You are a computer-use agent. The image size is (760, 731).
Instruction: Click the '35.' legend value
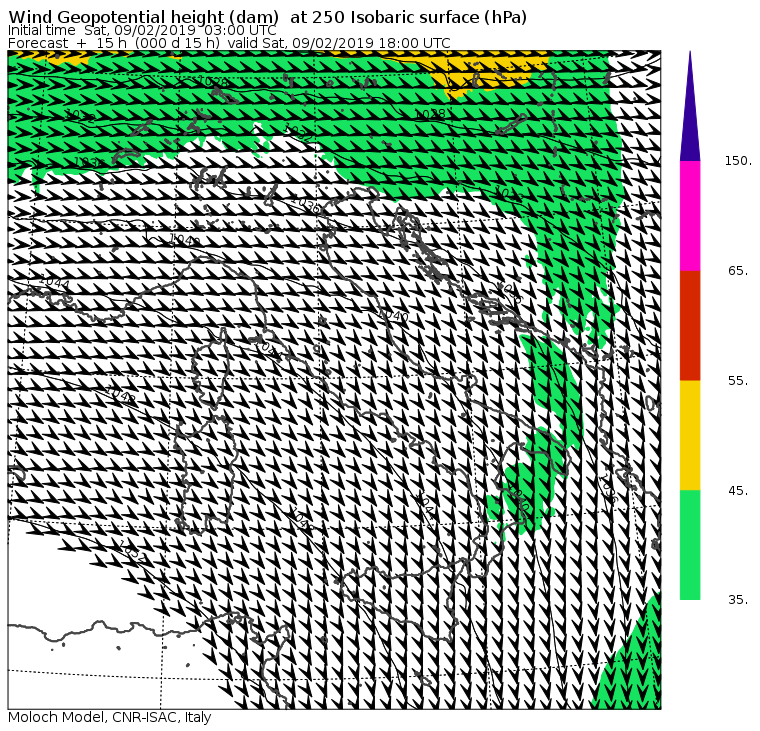click(x=738, y=600)
